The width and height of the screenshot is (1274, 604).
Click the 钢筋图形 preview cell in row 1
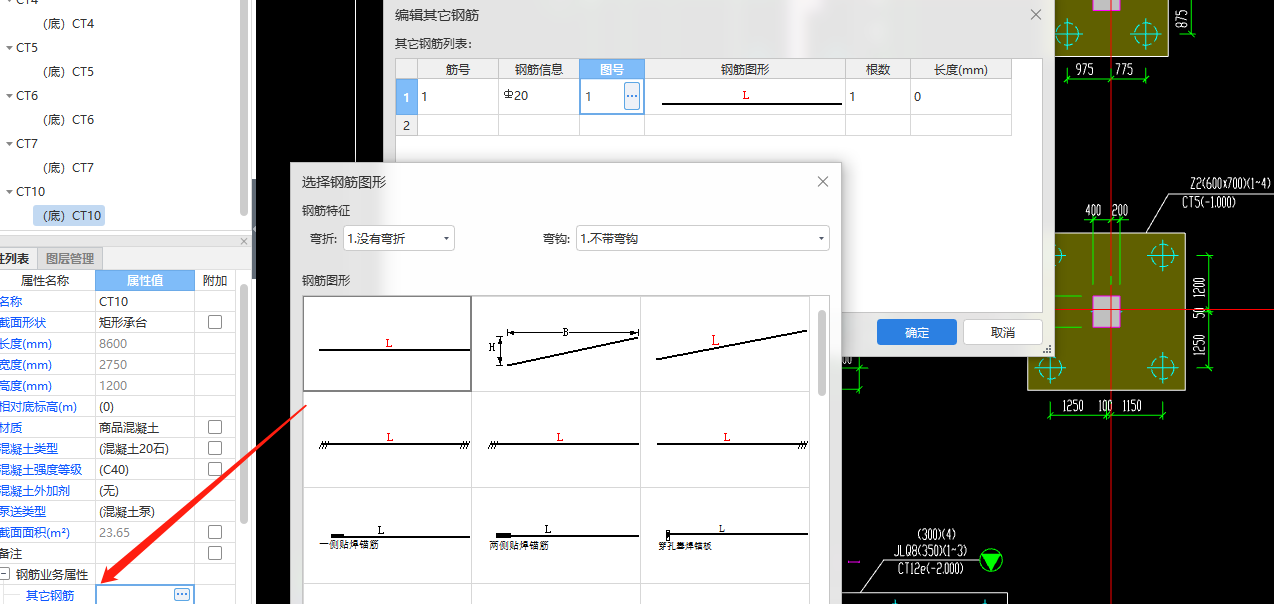(745, 97)
